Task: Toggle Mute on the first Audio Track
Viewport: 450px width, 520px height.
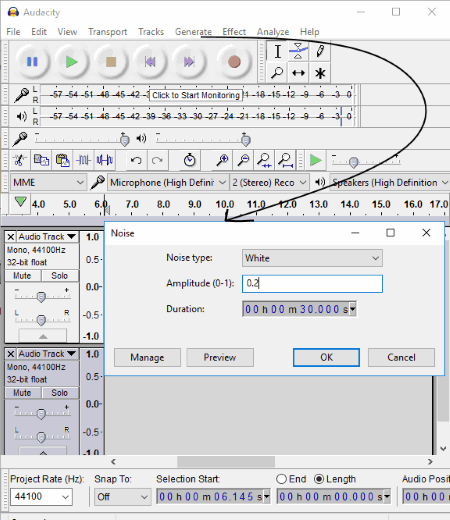Action: tap(22, 276)
